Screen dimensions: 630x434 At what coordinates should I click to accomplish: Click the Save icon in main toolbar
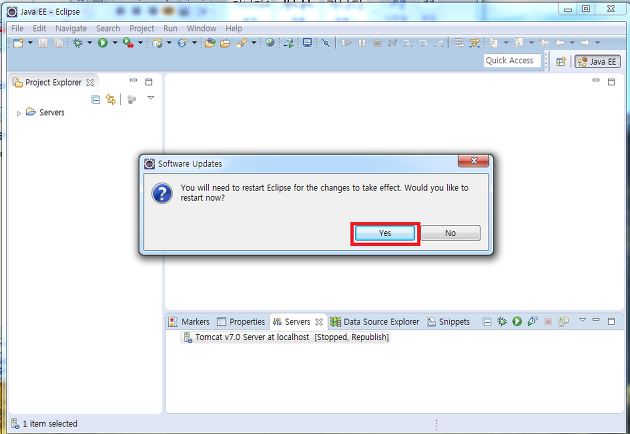[x=43, y=43]
